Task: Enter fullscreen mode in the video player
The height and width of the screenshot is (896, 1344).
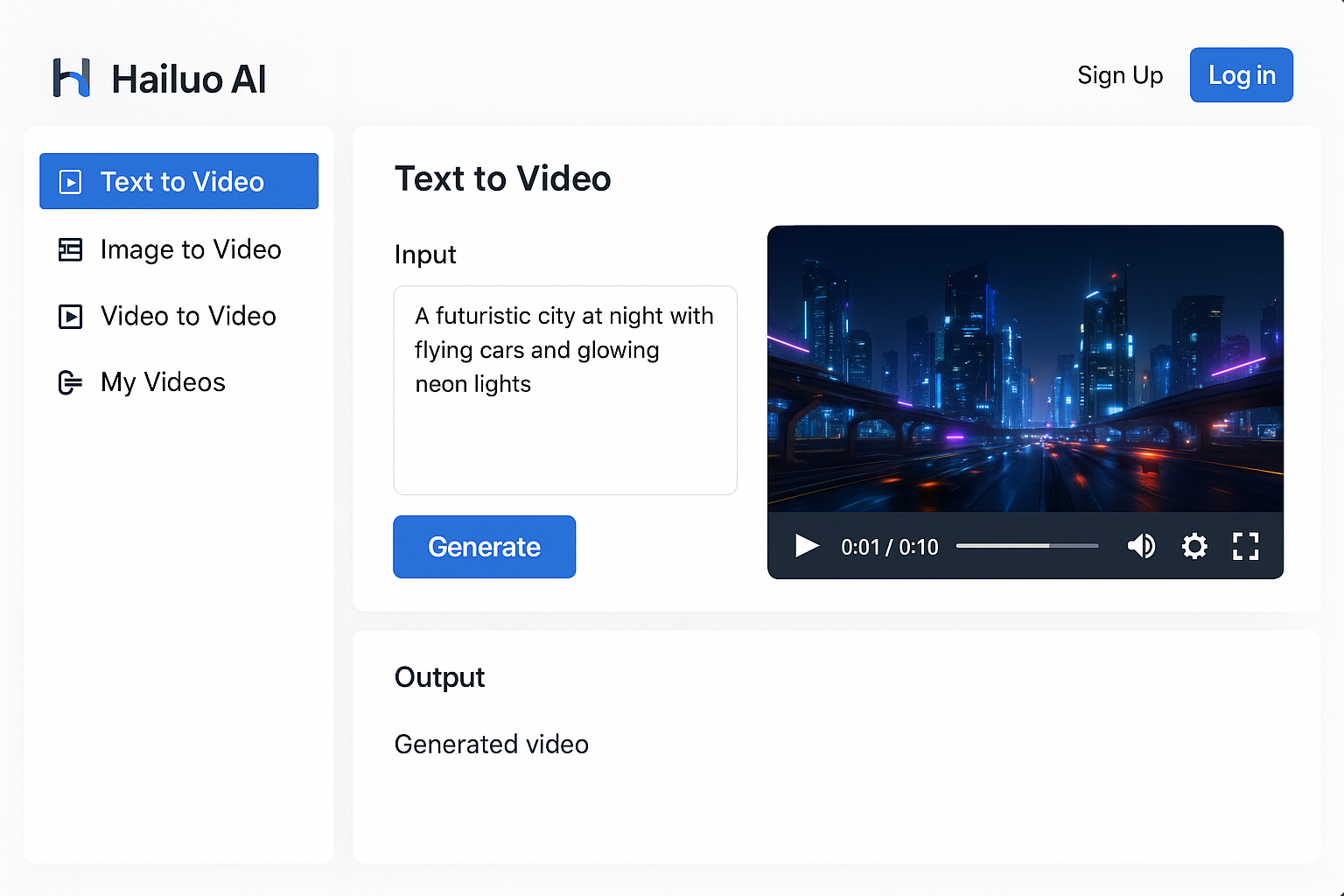Action: [x=1245, y=546]
